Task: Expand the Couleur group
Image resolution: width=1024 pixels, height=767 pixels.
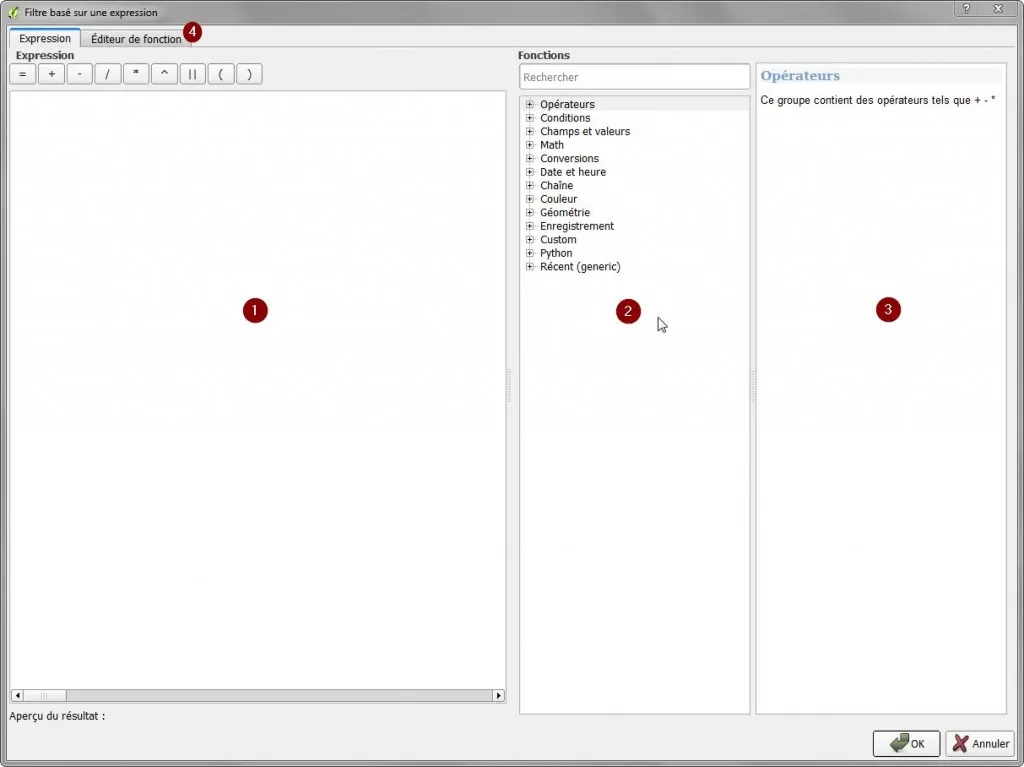Action: 530,199
